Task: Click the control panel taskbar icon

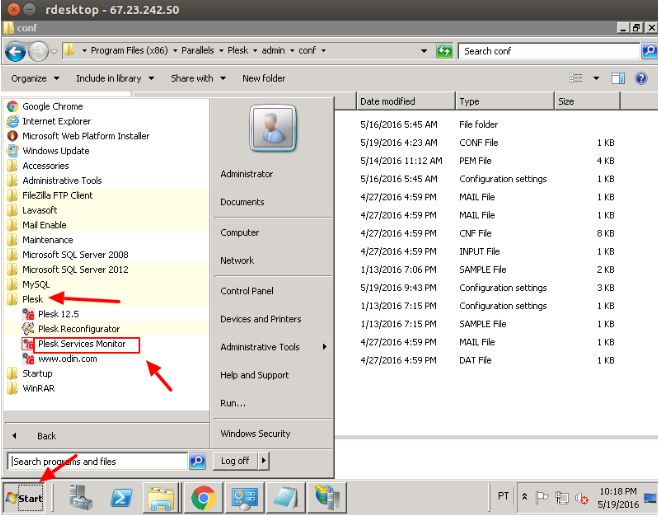Action: pos(245,498)
